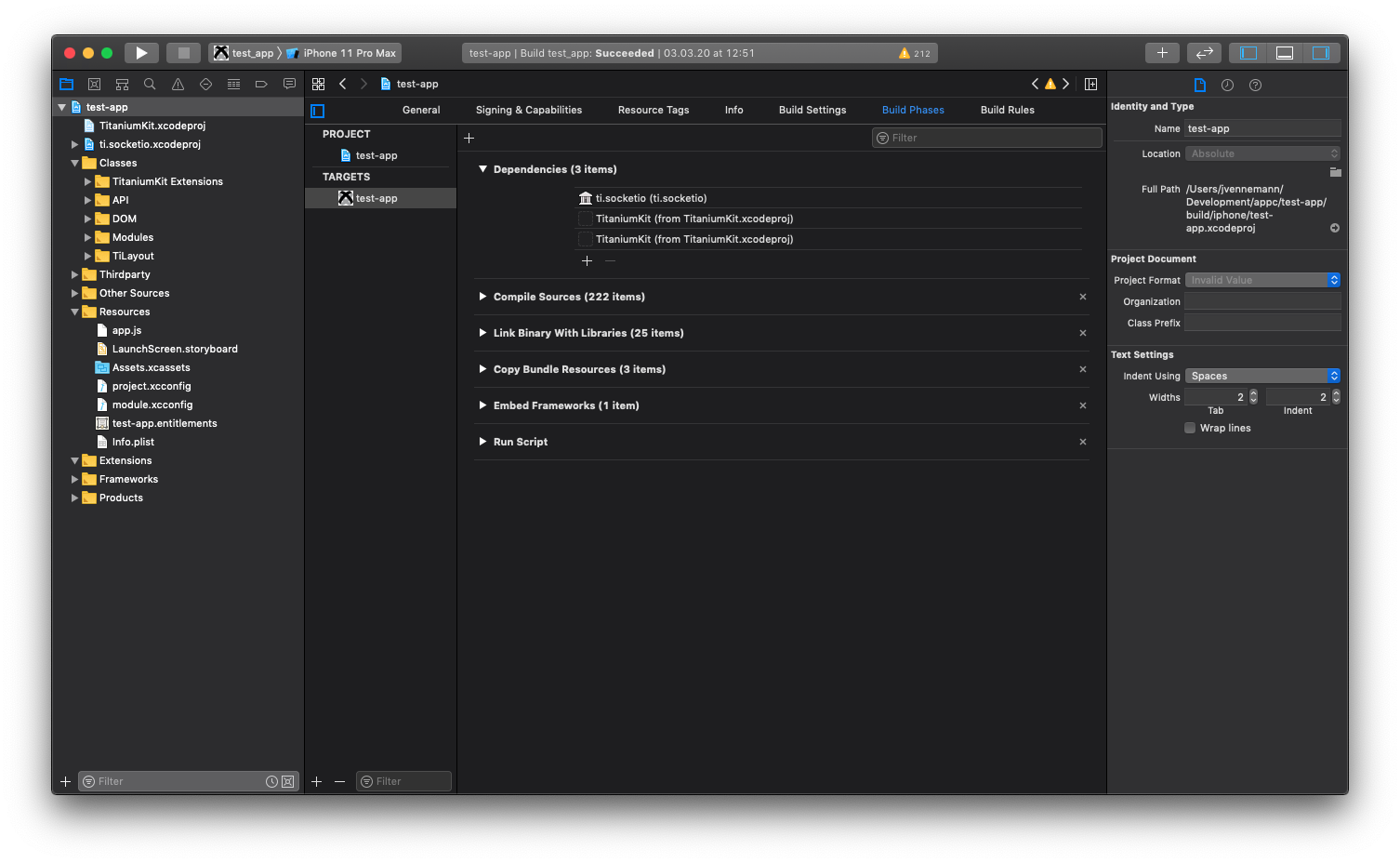Image resolution: width=1400 pixels, height=863 pixels.
Task: Delete the Compile Sources phase
Action: click(1083, 297)
